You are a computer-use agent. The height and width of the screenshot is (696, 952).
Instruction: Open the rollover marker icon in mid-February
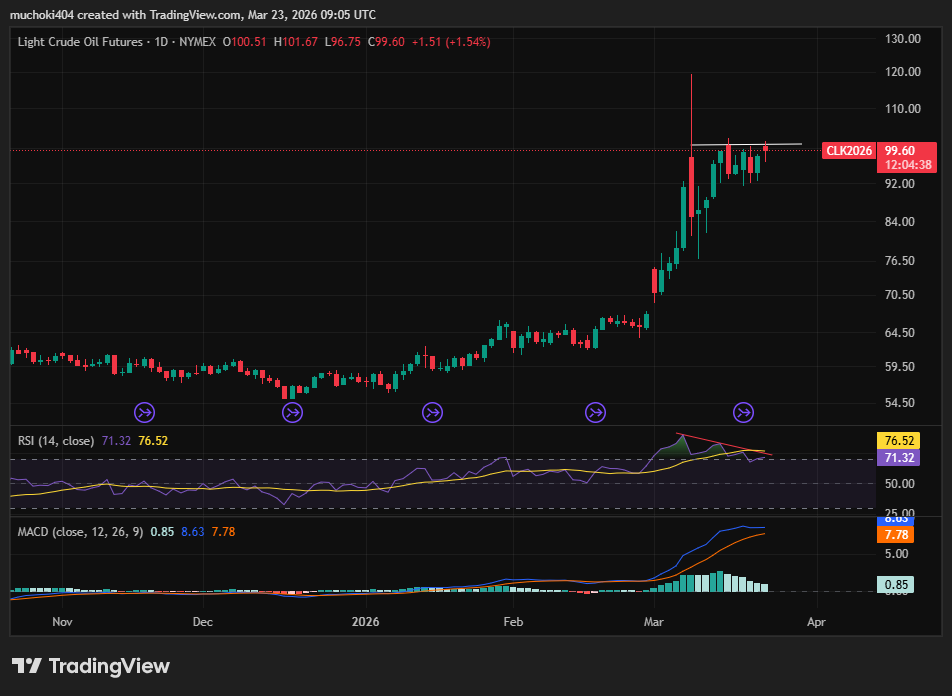(x=595, y=411)
